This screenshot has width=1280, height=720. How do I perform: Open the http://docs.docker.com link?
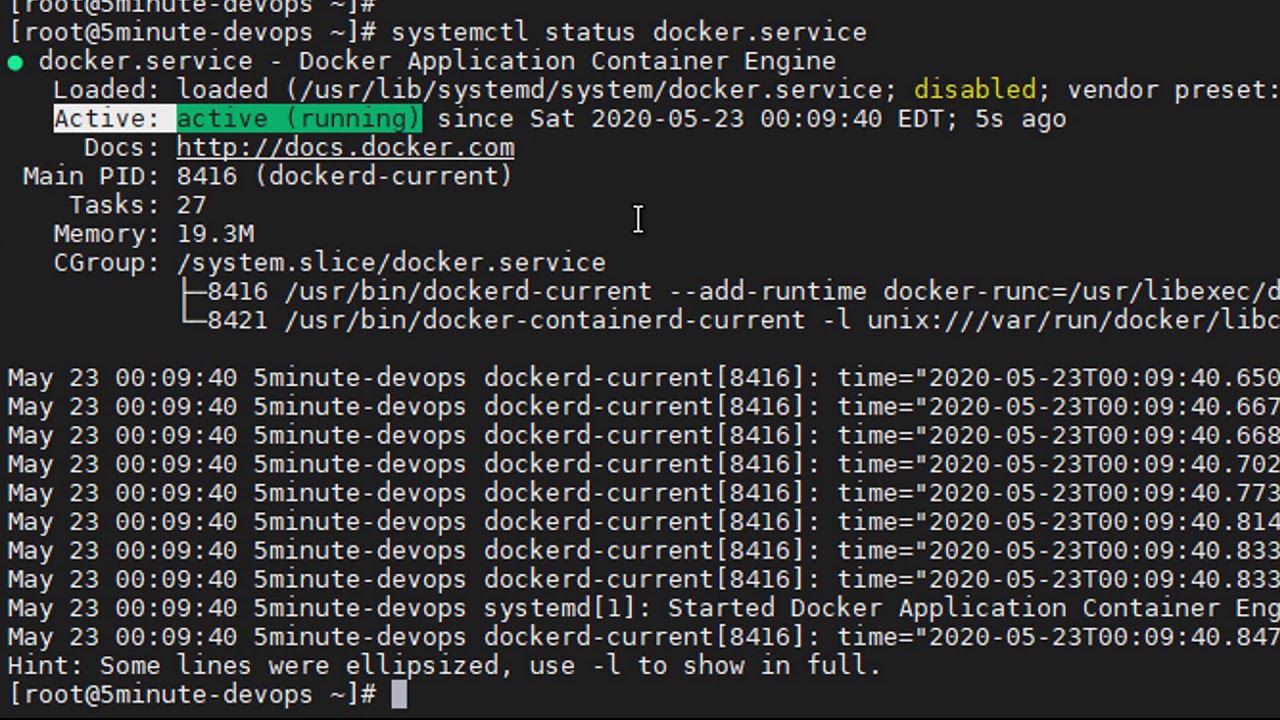coord(345,148)
